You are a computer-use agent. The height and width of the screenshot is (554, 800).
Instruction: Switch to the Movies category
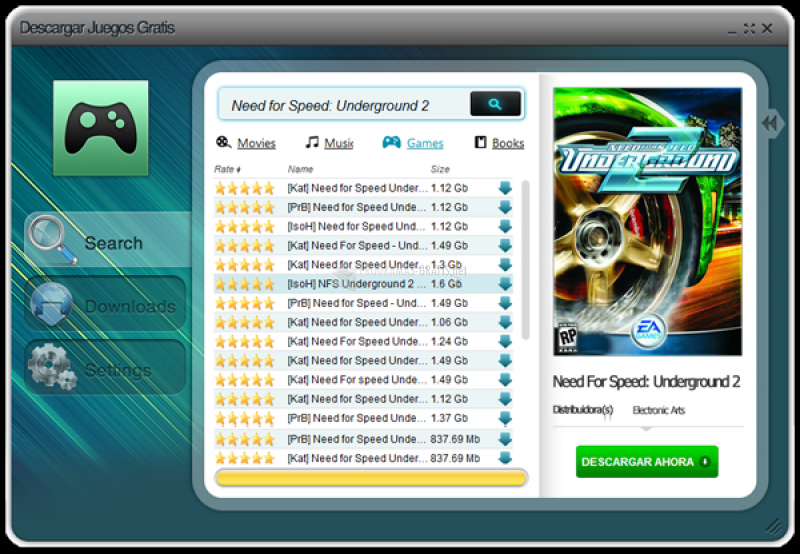click(256, 143)
